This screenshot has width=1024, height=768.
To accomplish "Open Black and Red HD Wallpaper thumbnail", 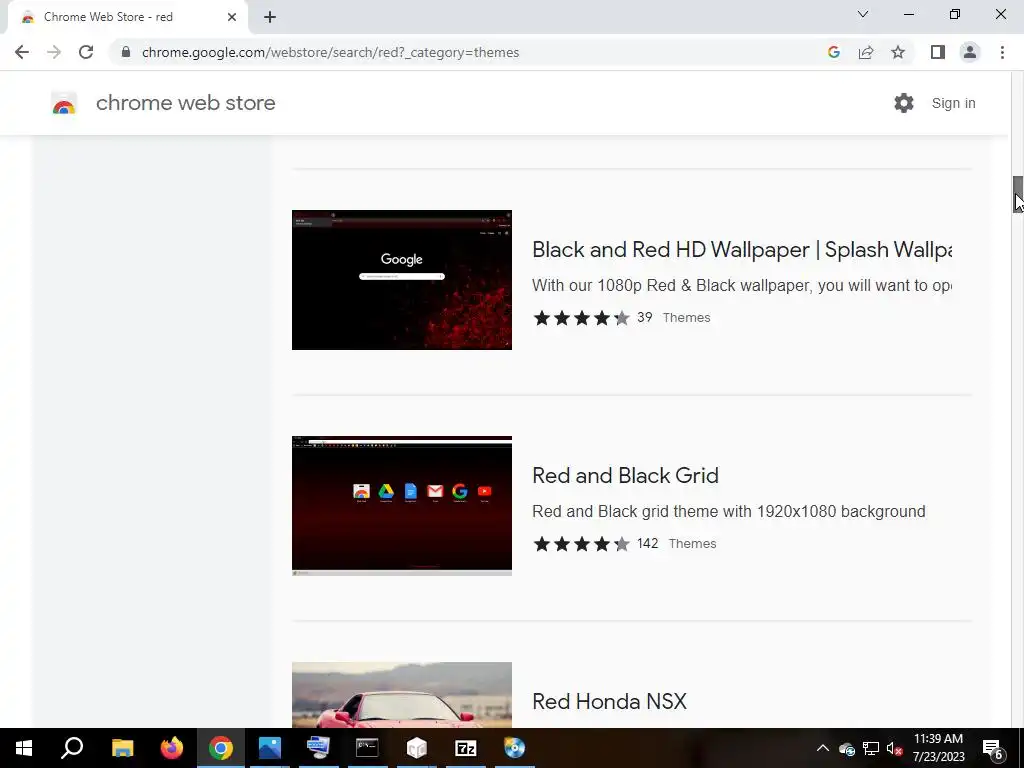I will [402, 280].
